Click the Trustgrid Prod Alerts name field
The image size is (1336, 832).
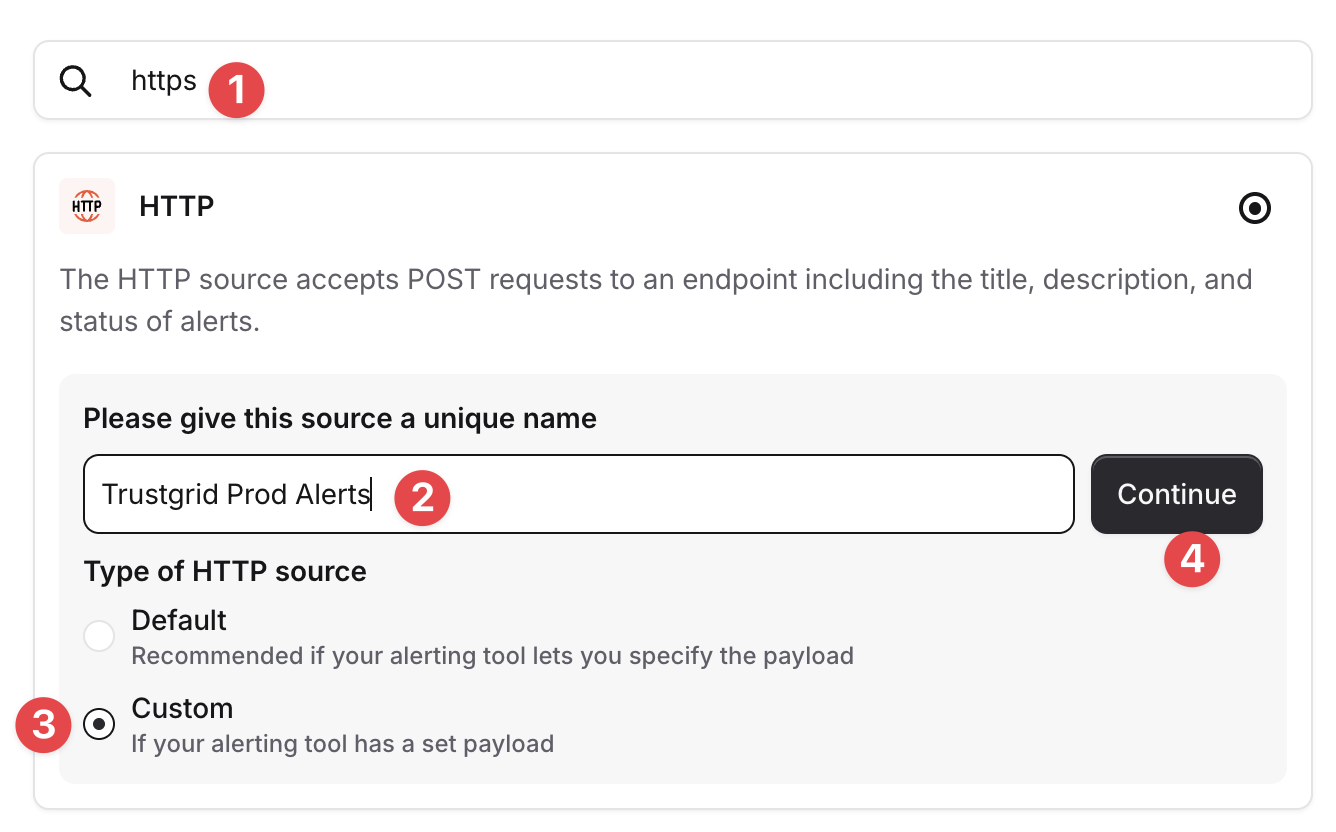579,494
